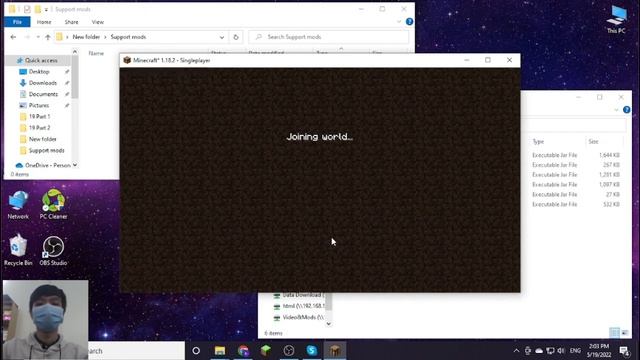Click scroll down arrow in lower Explorer pane
640x360 pixels.
tap(329, 324)
